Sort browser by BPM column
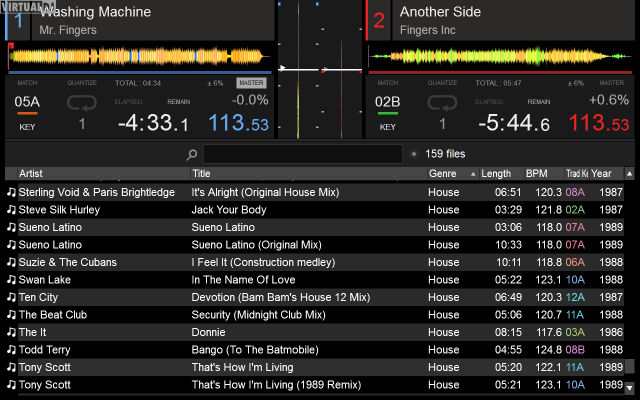The height and width of the screenshot is (400, 640). tap(544, 173)
